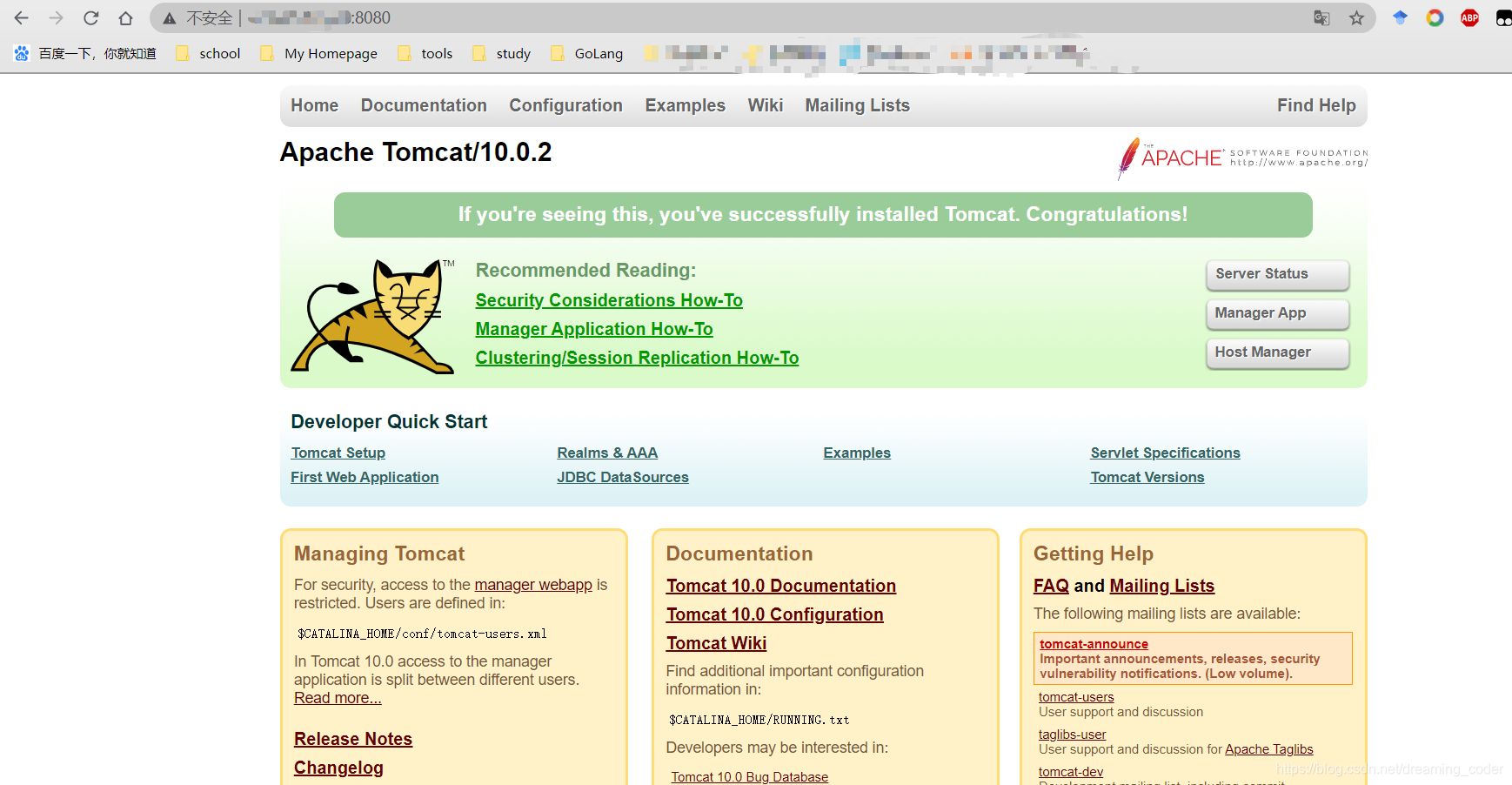1512x785 pixels.
Task: Open the Tomcat Versions link
Action: 1147,477
